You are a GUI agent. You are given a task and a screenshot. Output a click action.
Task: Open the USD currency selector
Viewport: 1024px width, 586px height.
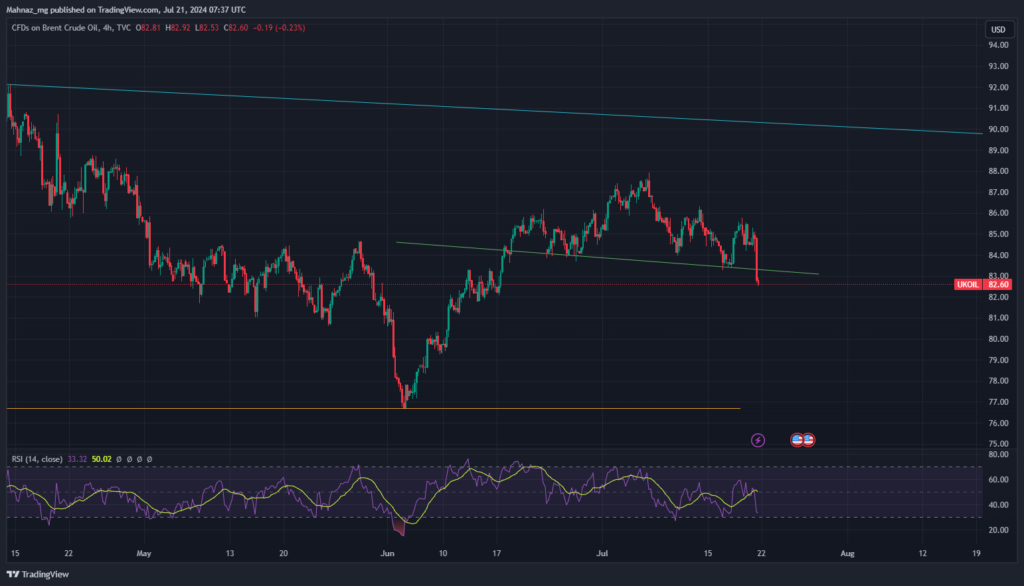pos(998,29)
